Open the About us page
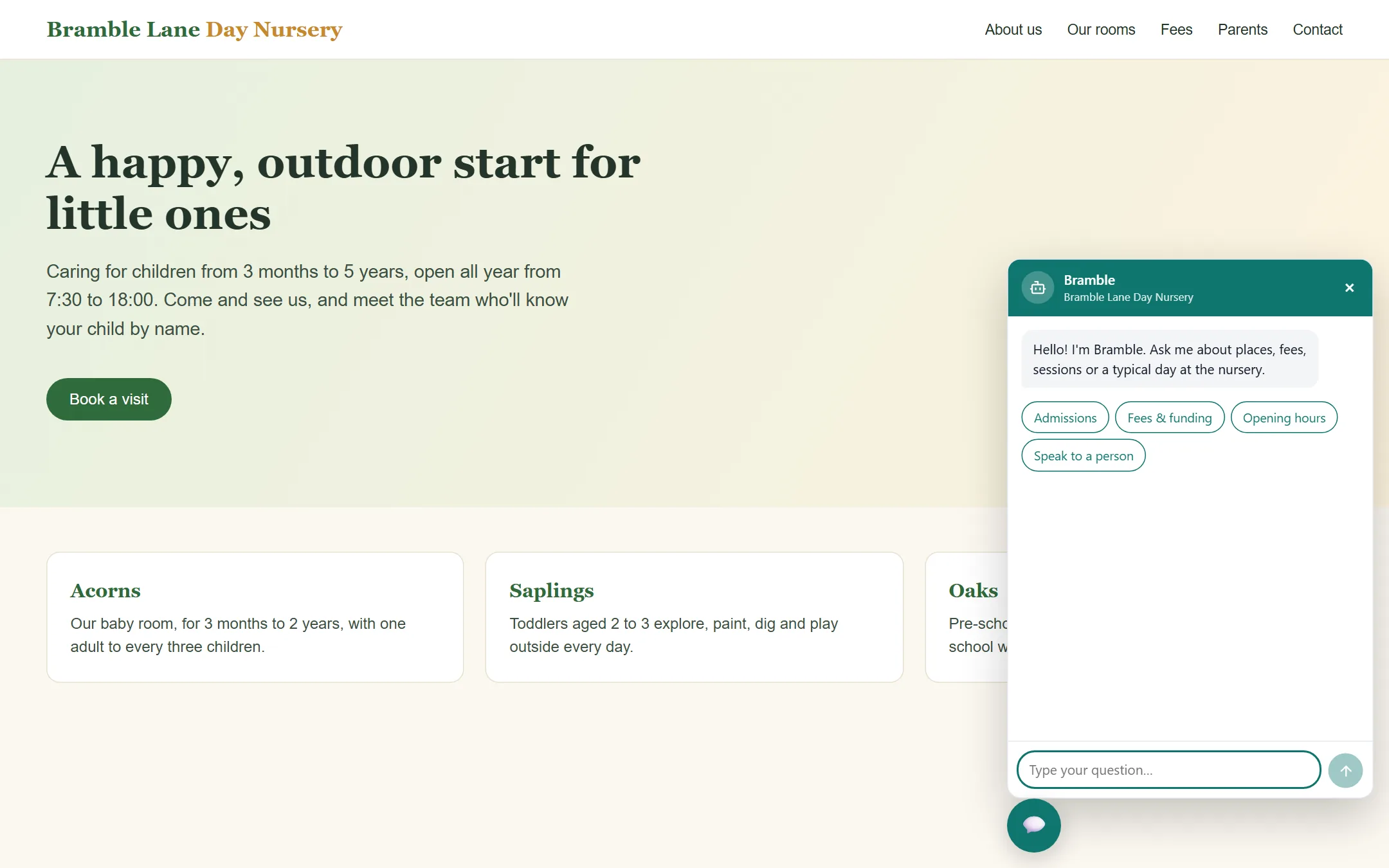 pyautogui.click(x=1013, y=30)
